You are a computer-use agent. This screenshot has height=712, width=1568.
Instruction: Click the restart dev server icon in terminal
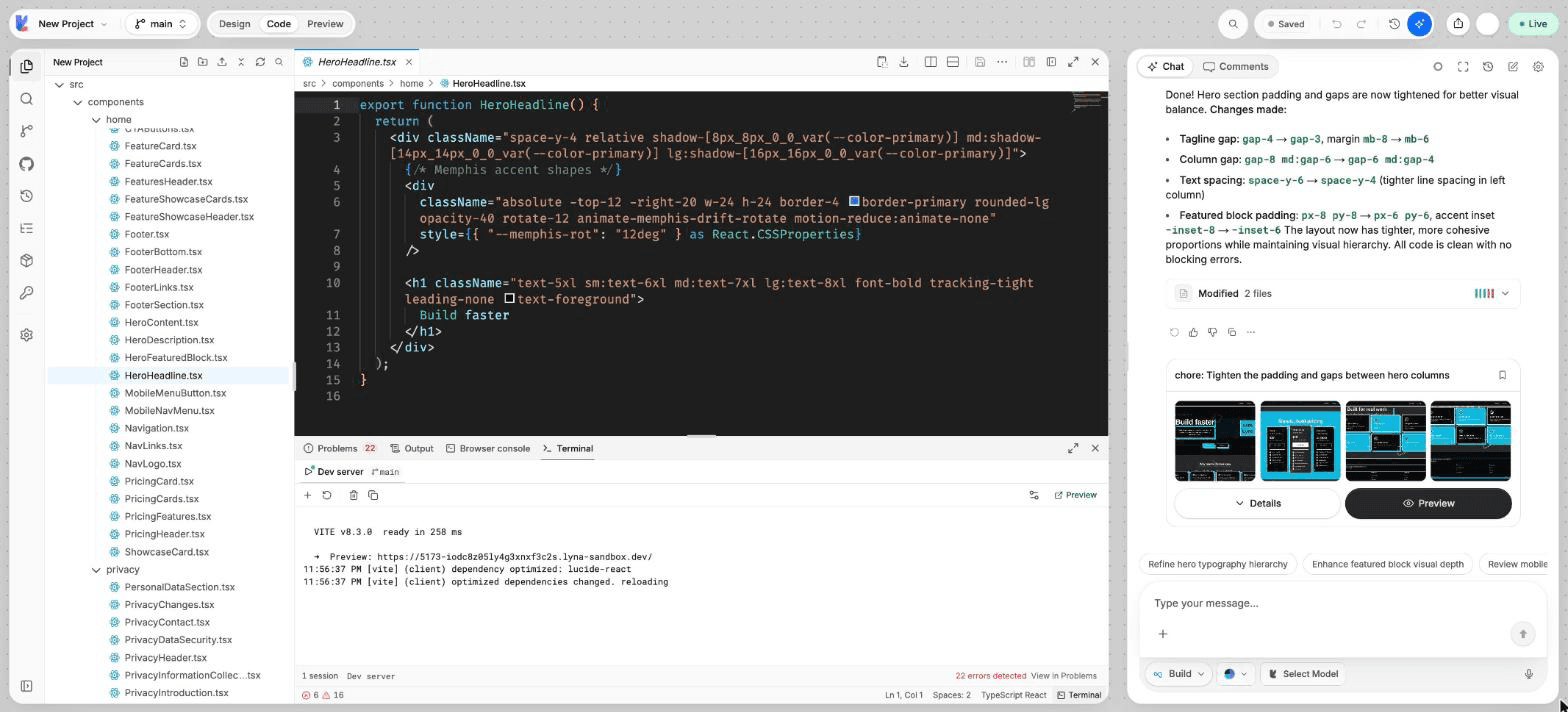[x=327, y=495]
